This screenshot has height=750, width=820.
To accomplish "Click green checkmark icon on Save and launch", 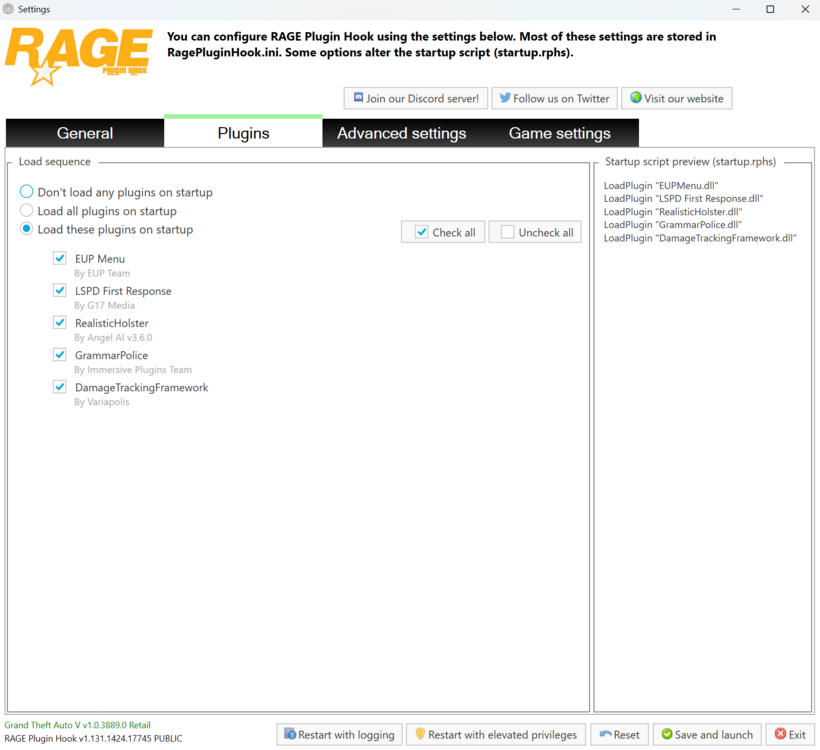I will pyautogui.click(x=667, y=734).
